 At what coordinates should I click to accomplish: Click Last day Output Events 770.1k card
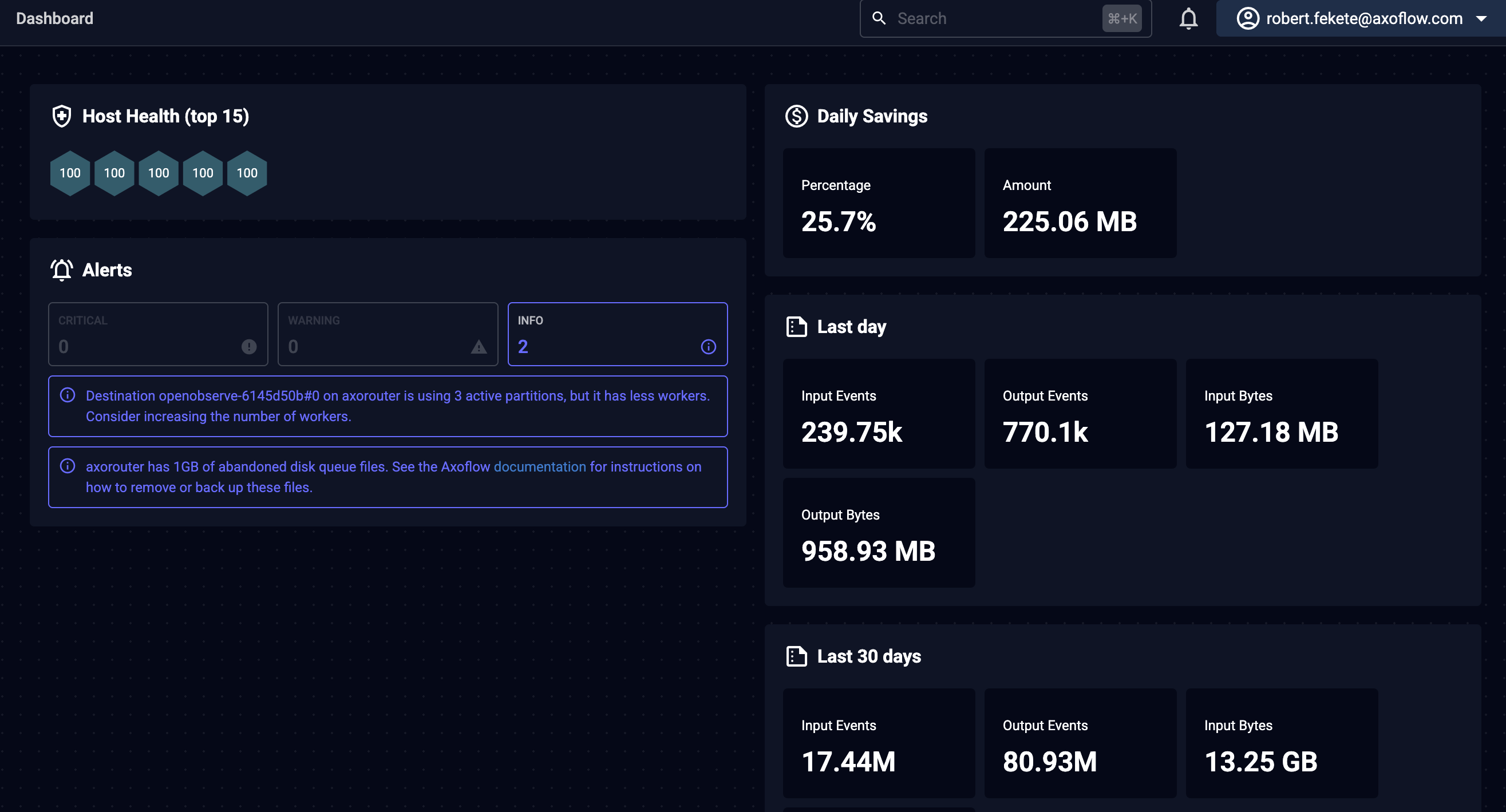point(1080,413)
